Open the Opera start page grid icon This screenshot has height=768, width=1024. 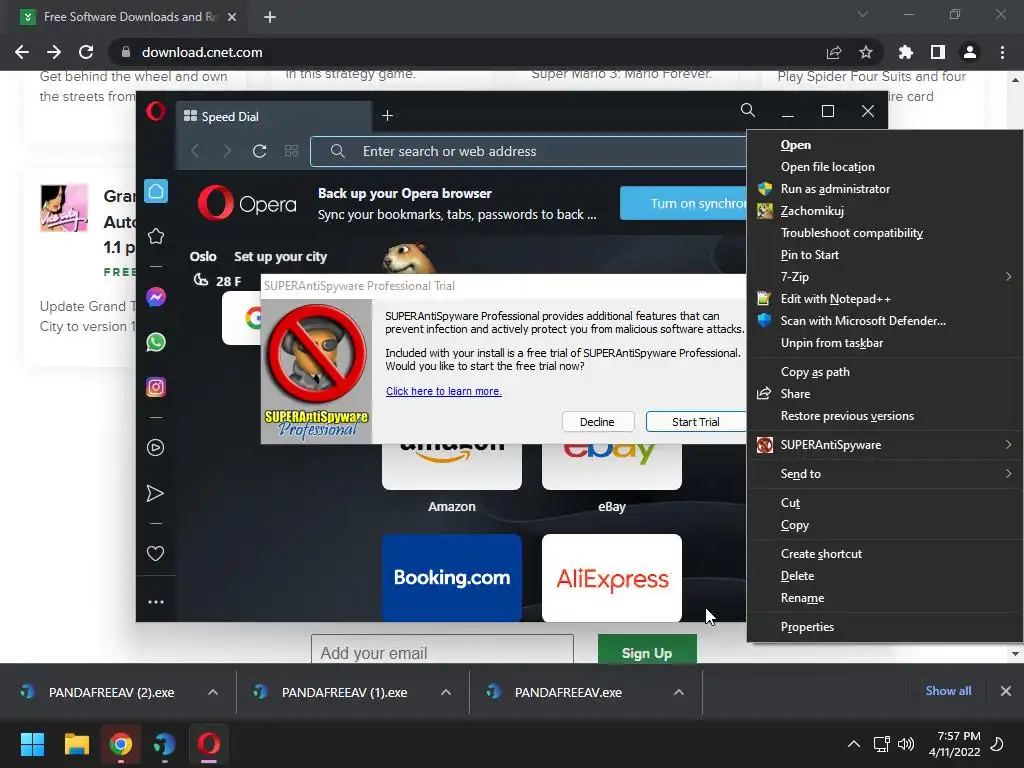[x=291, y=152]
